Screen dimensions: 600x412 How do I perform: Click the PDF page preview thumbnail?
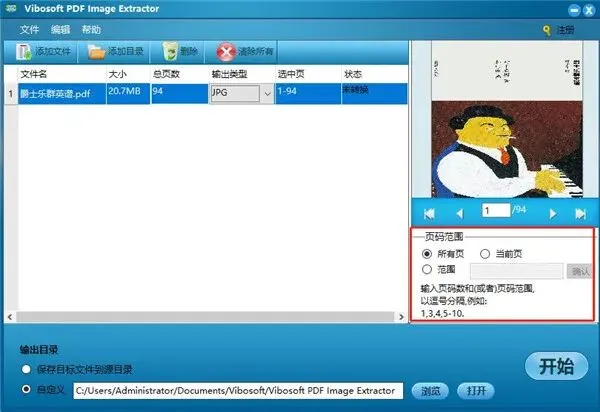(507, 119)
